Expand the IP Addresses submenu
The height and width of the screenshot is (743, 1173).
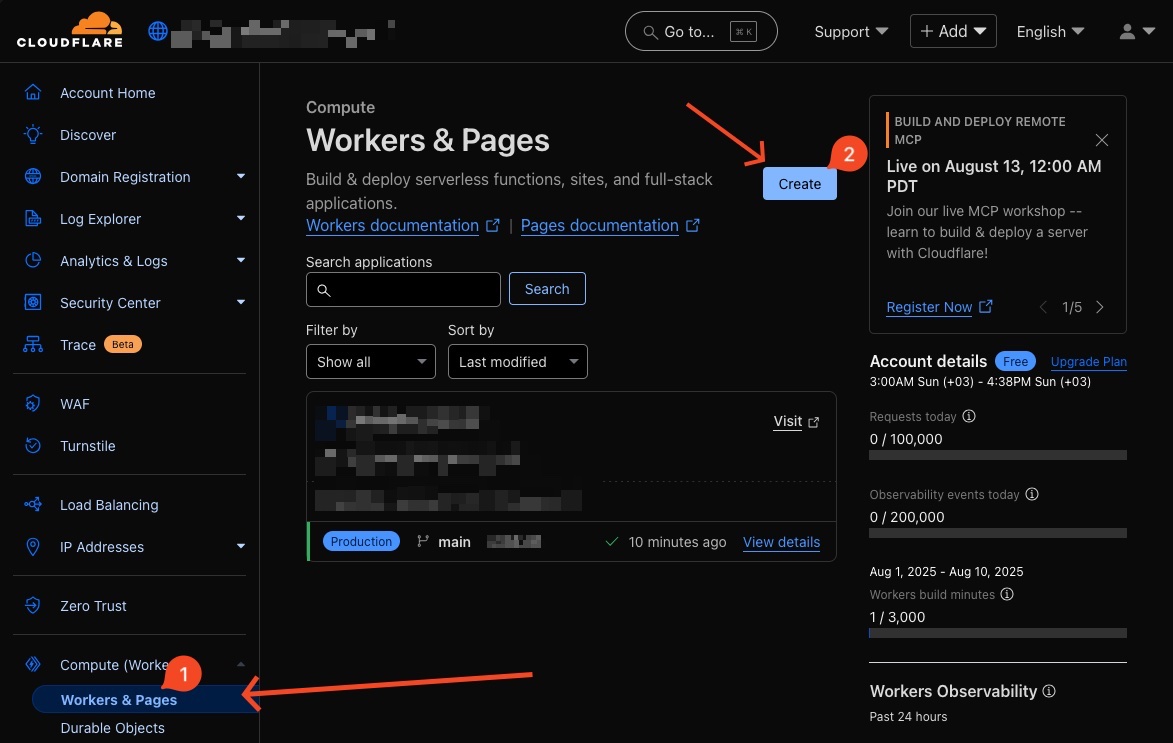[x=241, y=547]
